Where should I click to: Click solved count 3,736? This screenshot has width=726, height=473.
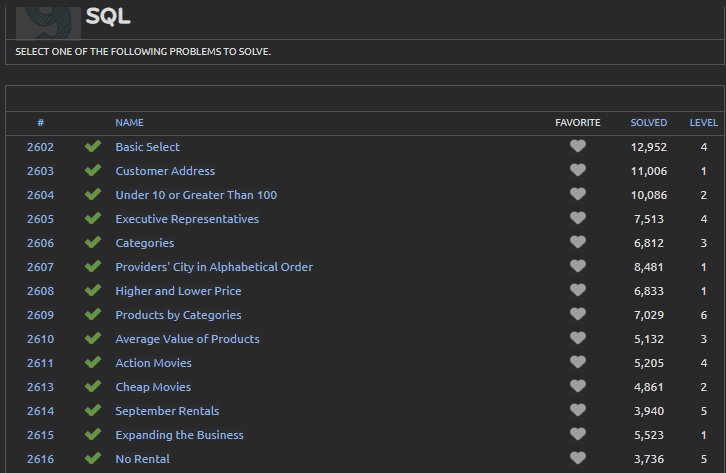(x=649, y=460)
